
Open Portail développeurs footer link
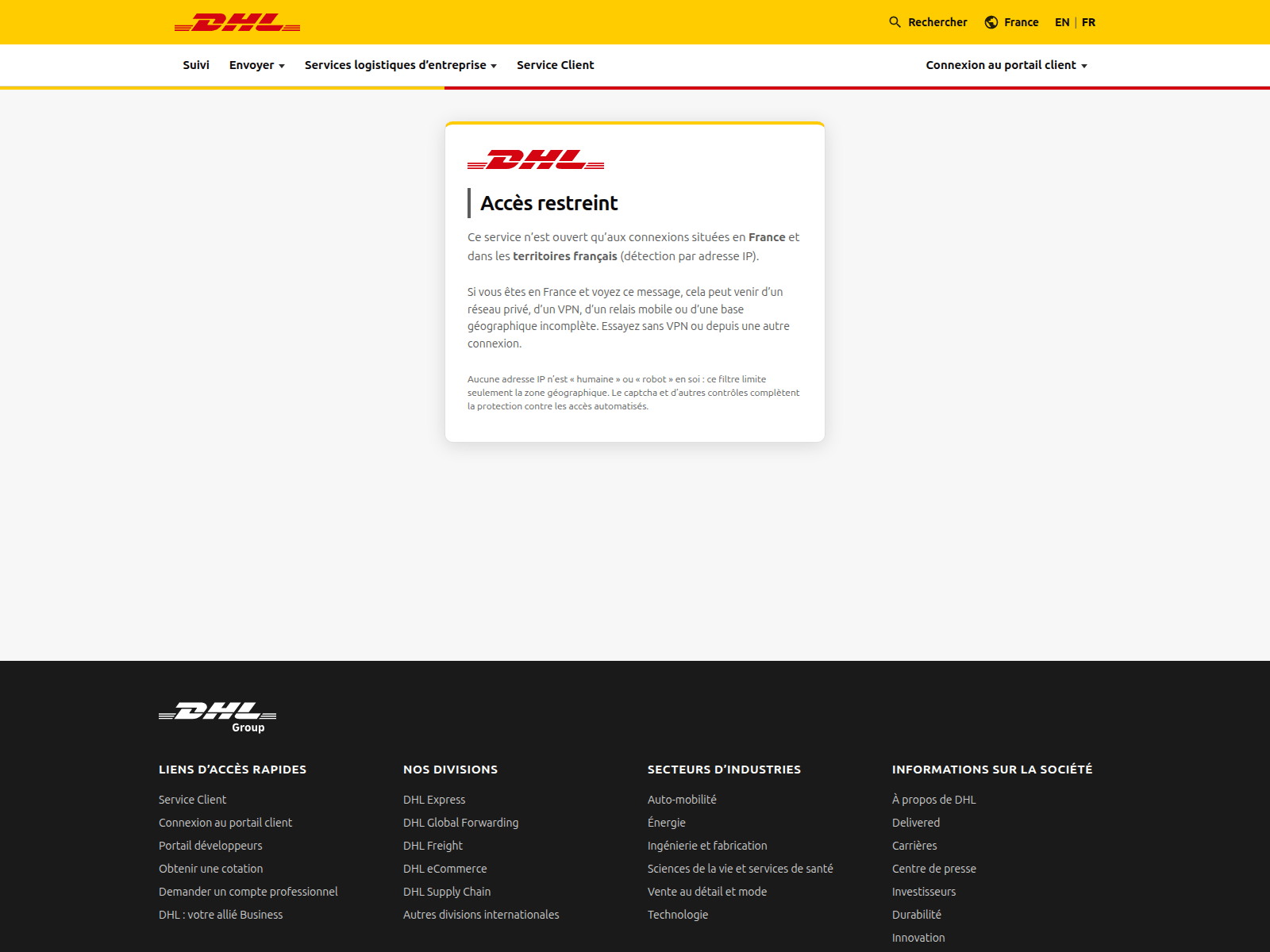(210, 846)
